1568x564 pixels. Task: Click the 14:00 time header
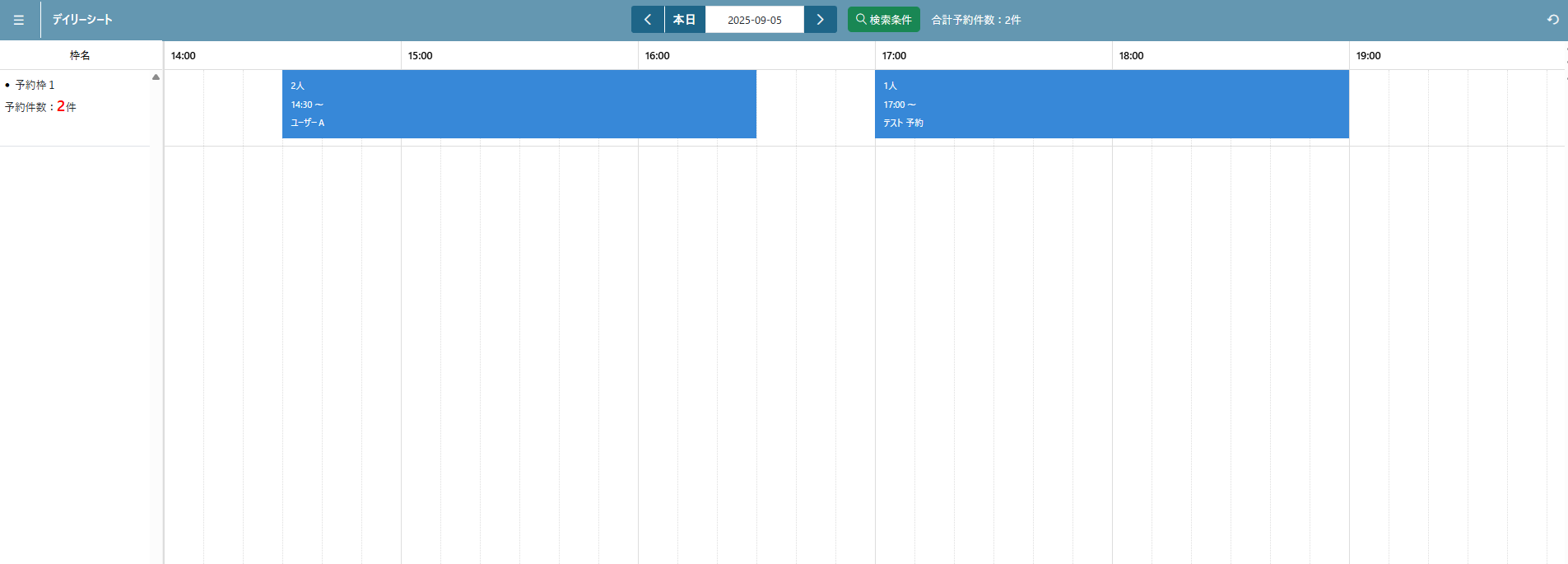[184, 56]
